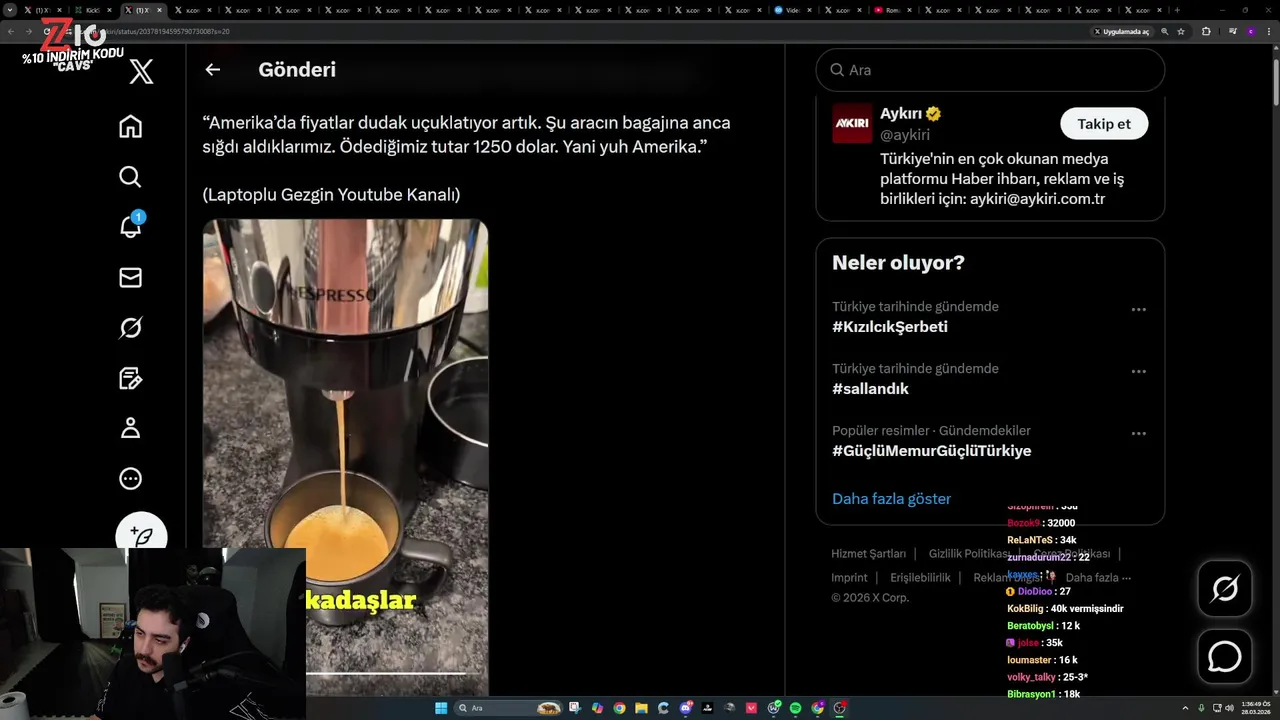Open the browser extensions puzzle icon
This screenshot has width=1280, height=720.
click(1206, 31)
